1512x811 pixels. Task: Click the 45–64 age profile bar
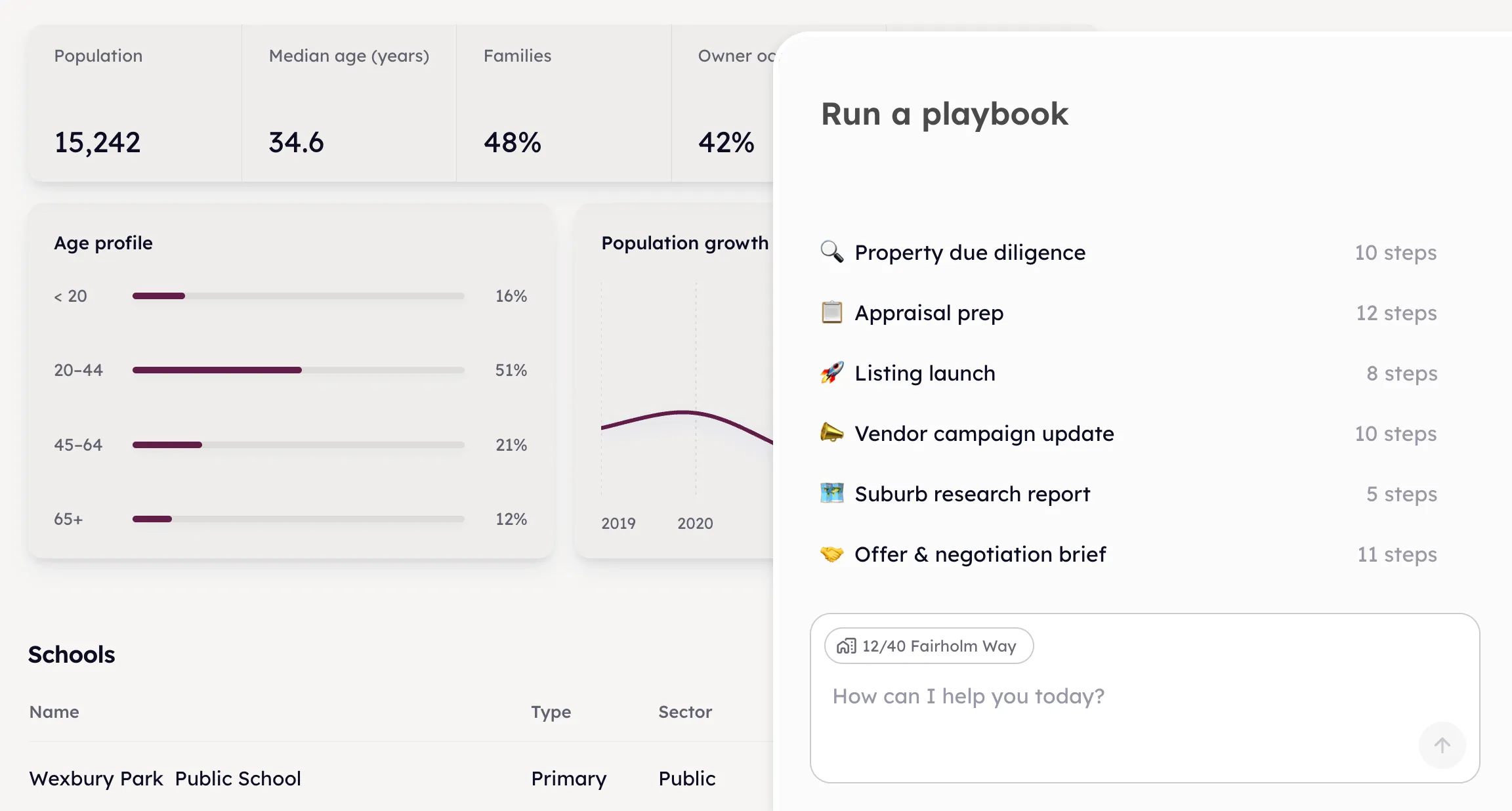298,445
